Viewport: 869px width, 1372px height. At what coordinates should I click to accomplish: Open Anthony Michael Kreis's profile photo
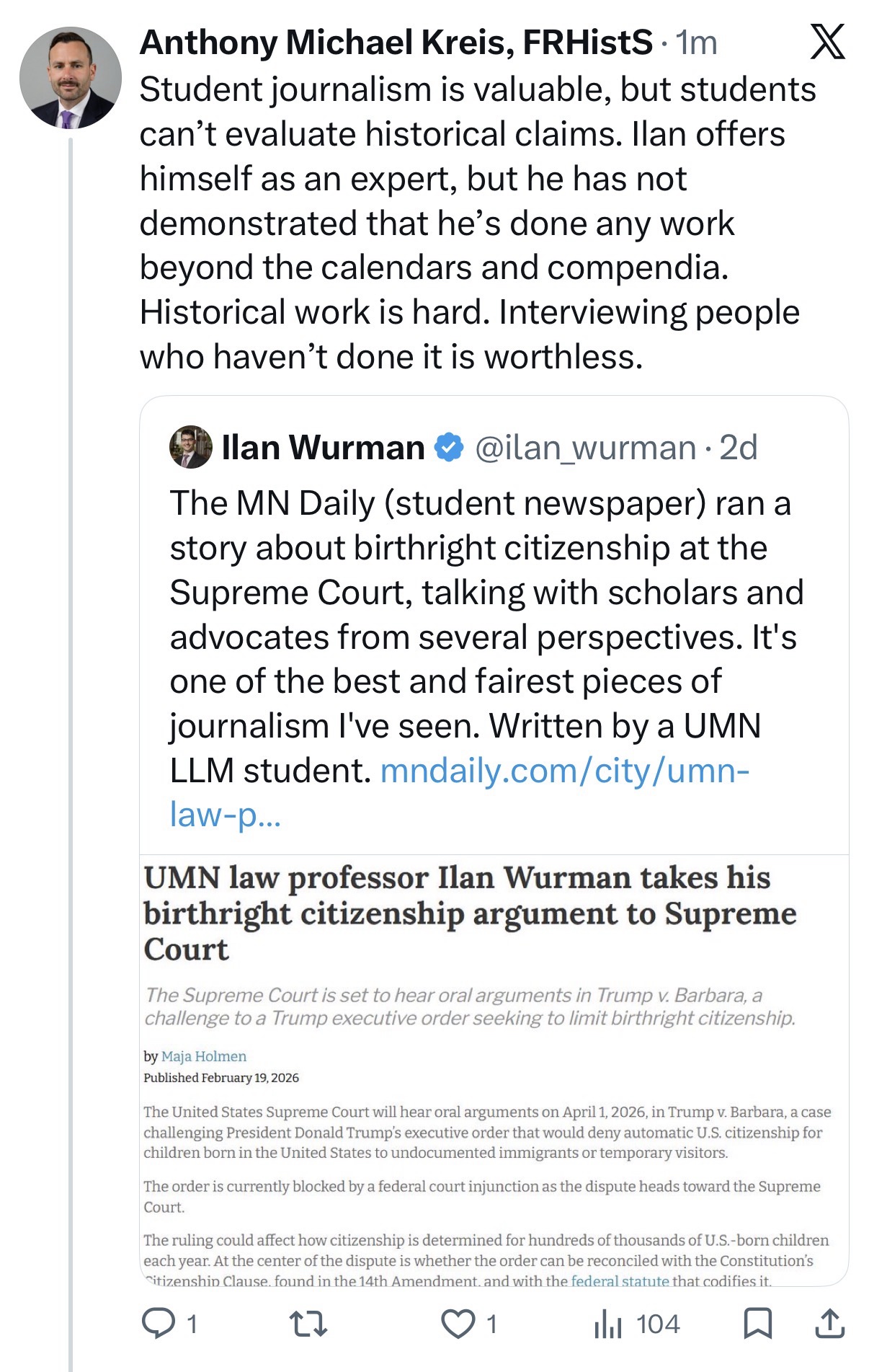pos(70,78)
